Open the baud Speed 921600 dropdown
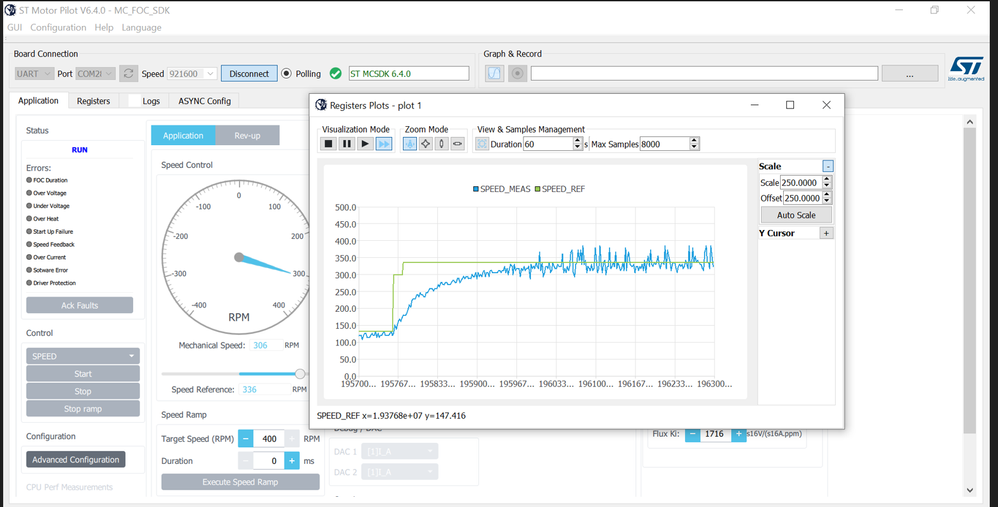 192,74
